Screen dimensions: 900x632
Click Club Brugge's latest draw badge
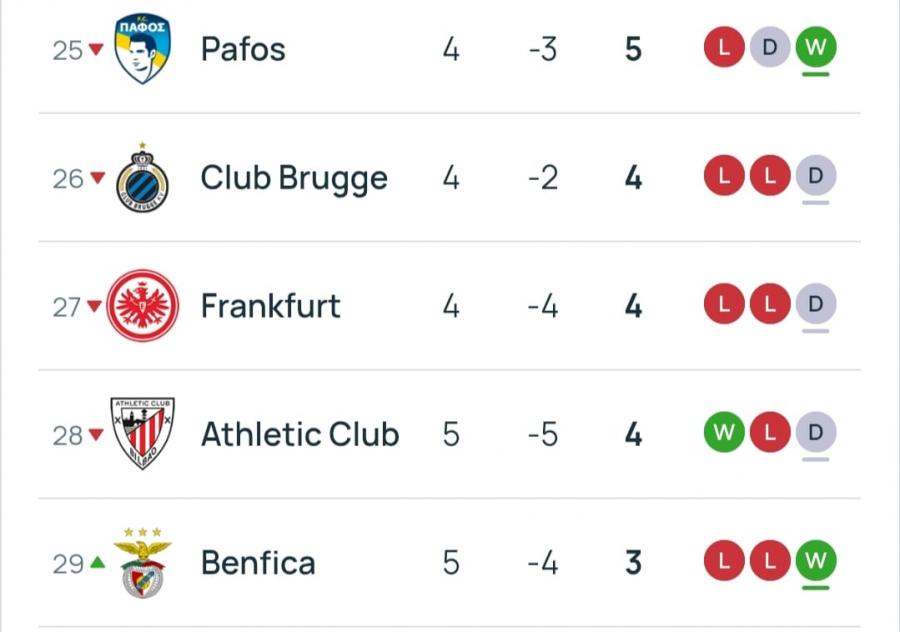815,176
